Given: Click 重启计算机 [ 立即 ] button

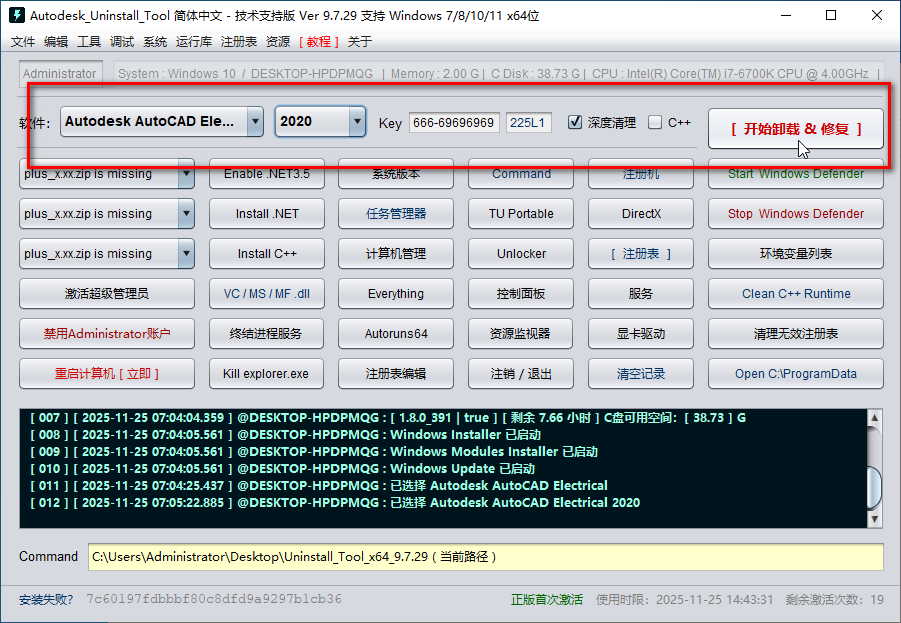Looking at the screenshot, I should click(107, 374).
